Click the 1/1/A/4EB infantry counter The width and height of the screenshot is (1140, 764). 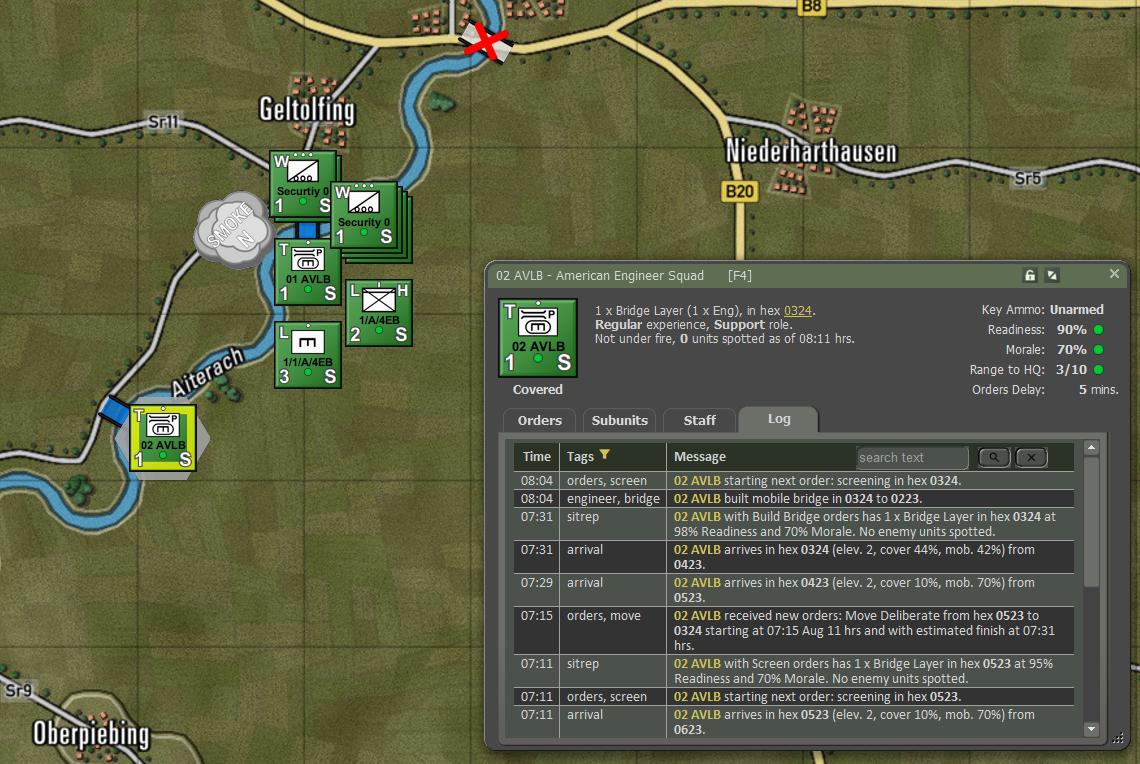coord(307,354)
